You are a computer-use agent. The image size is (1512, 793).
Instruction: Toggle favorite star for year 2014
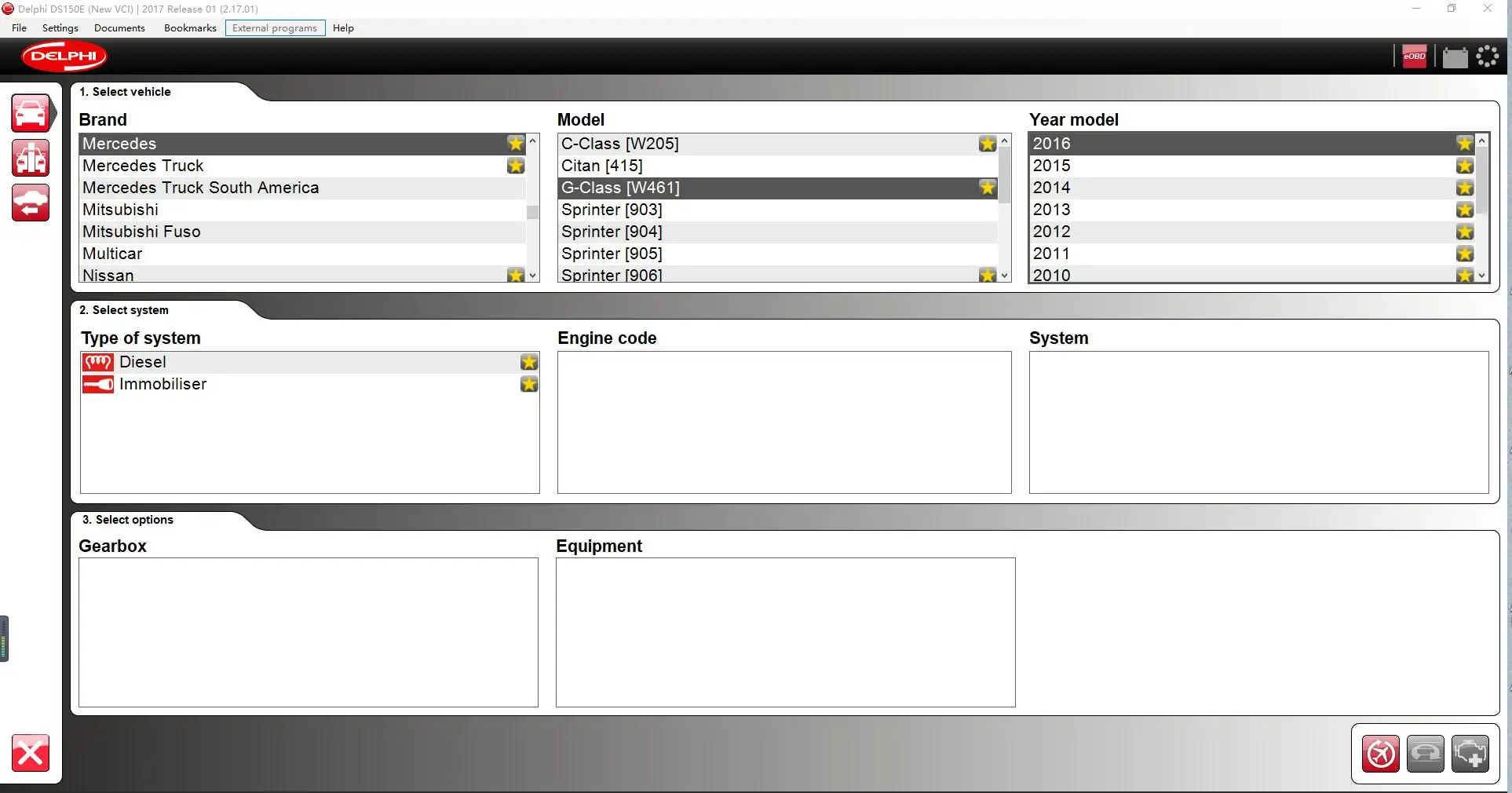1465,188
